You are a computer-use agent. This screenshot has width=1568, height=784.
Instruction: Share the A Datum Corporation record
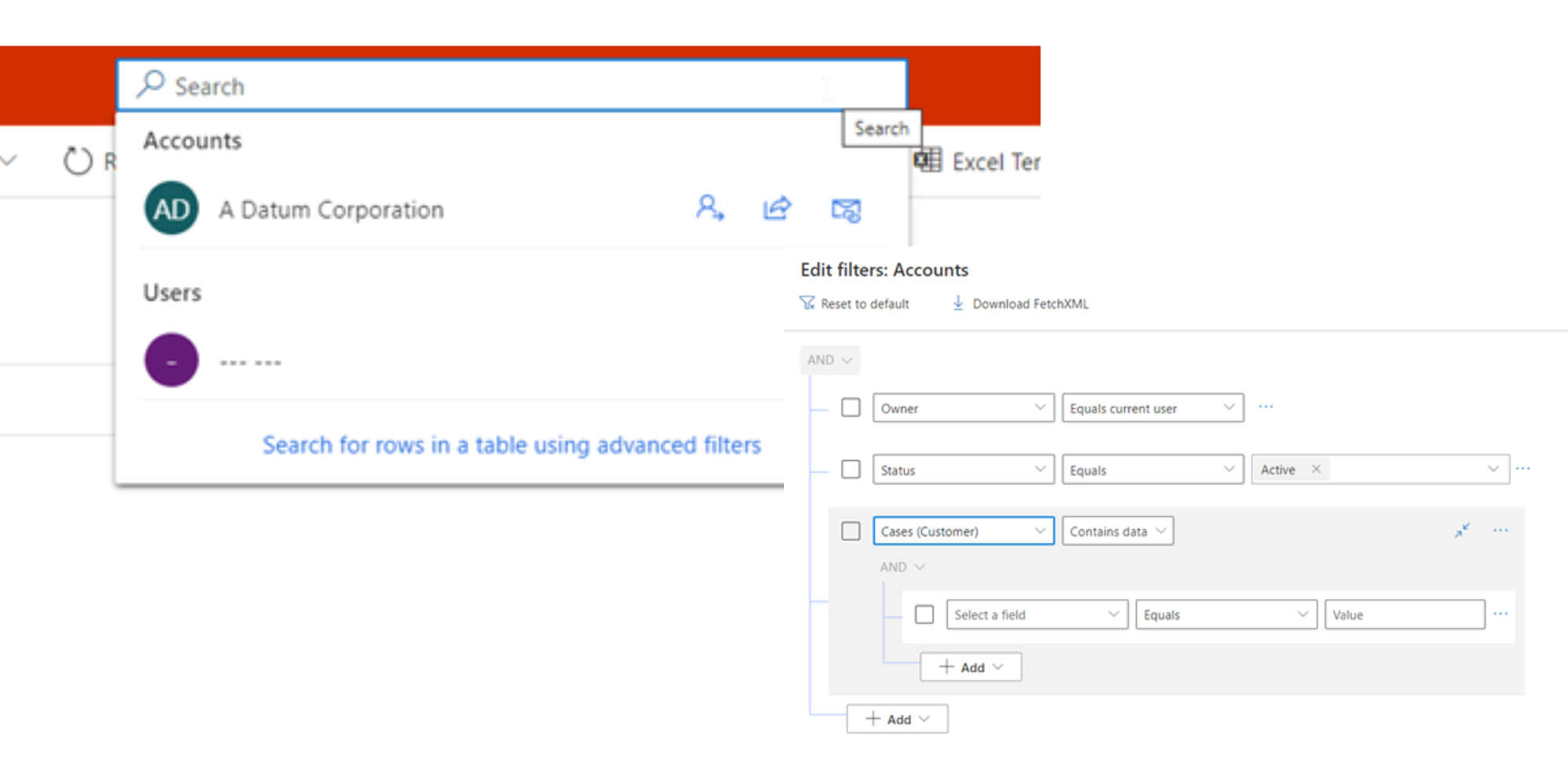click(776, 209)
